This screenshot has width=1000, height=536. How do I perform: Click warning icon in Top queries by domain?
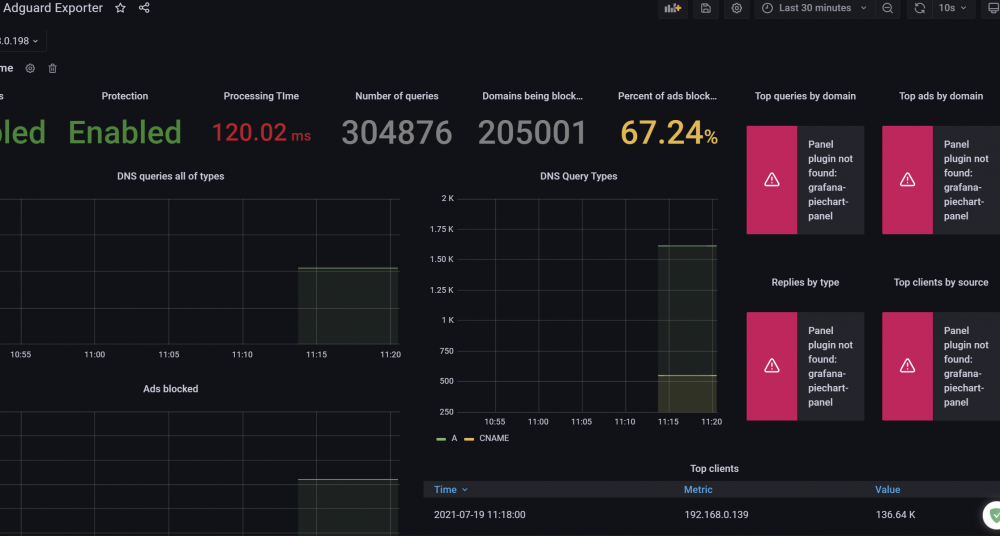772,180
